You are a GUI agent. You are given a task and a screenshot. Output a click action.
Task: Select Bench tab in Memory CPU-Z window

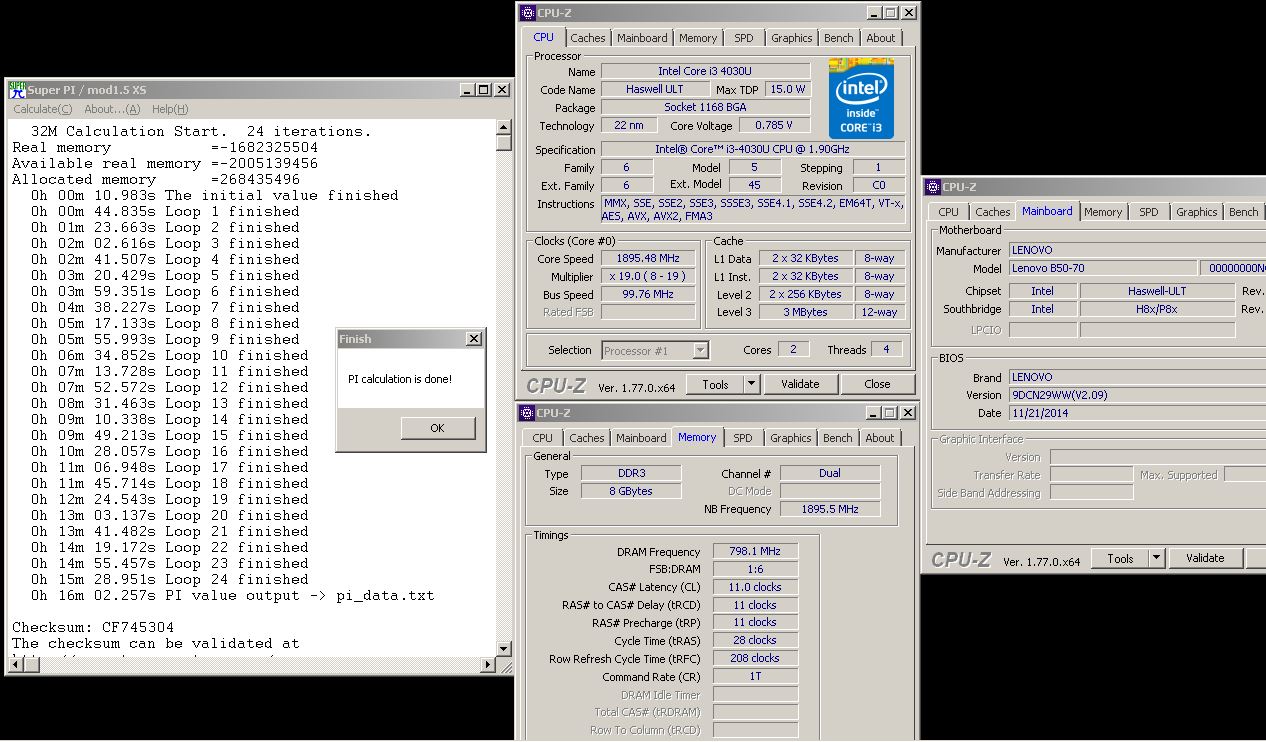tap(838, 438)
